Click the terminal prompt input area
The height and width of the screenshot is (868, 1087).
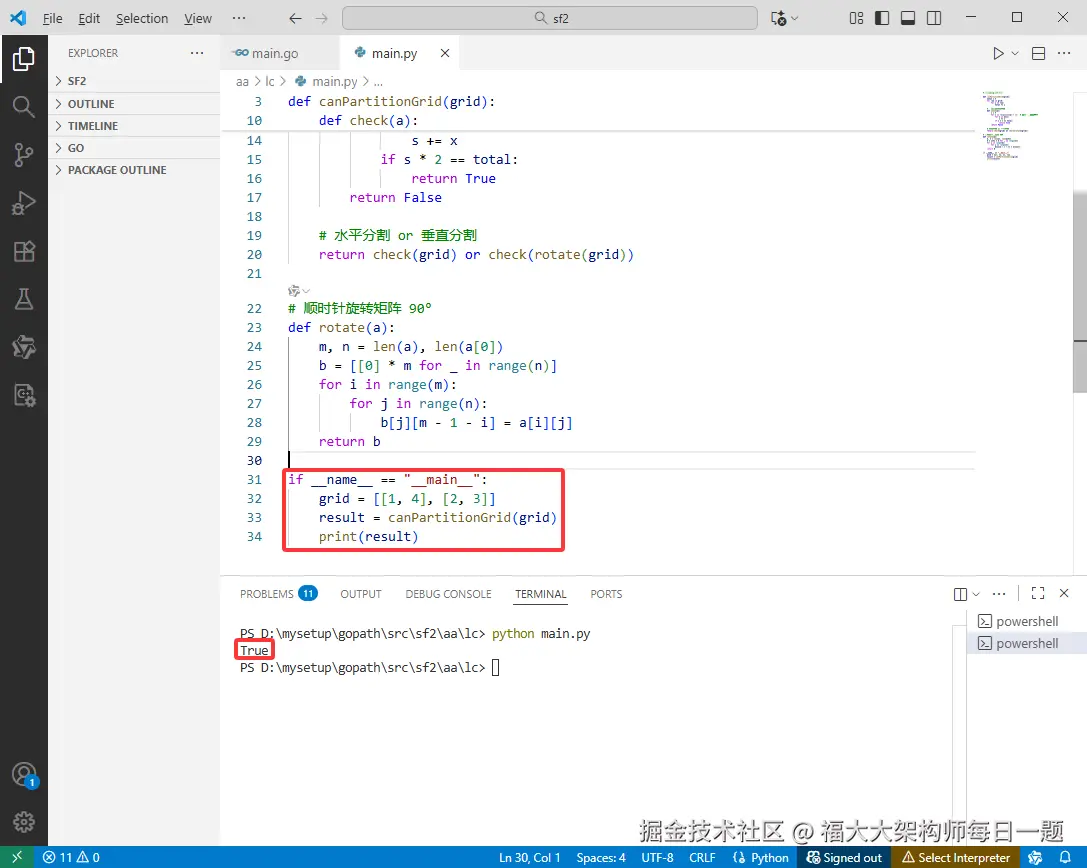tap(495, 668)
